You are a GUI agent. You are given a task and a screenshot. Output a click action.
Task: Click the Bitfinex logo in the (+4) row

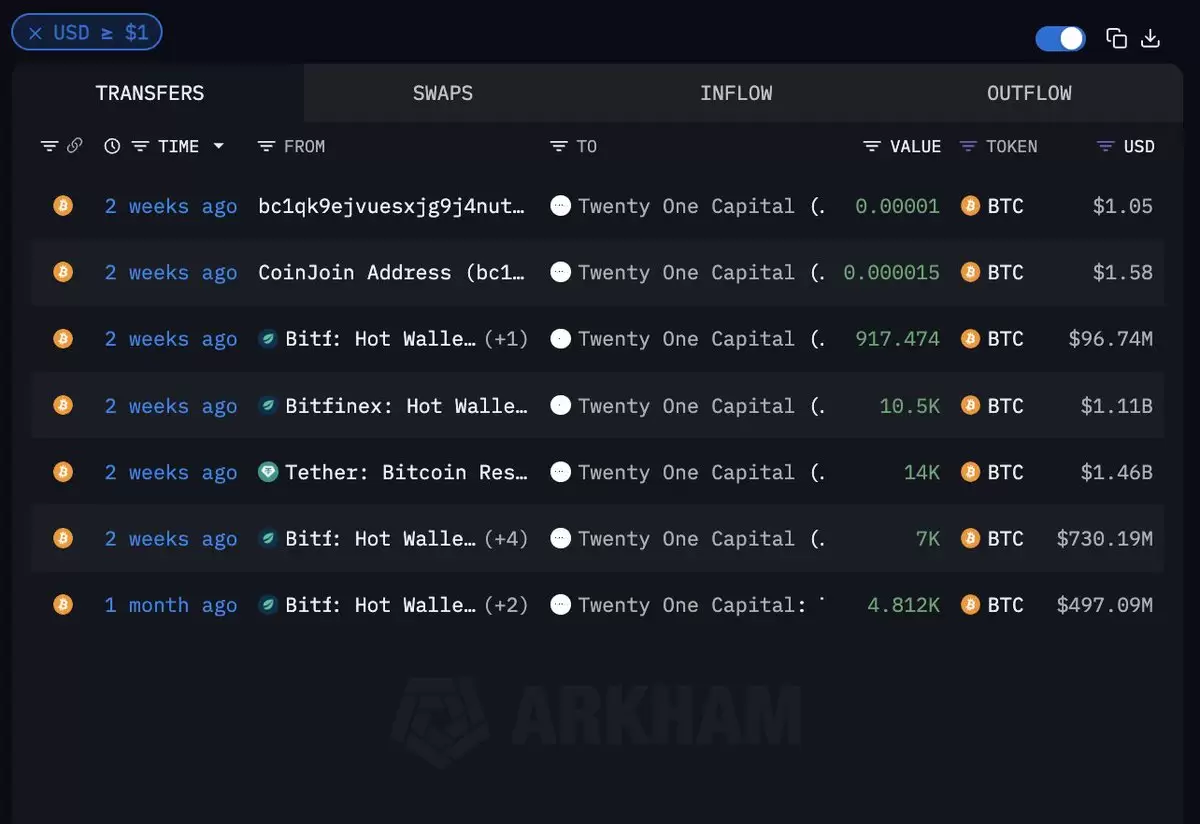pyautogui.click(x=268, y=538)
